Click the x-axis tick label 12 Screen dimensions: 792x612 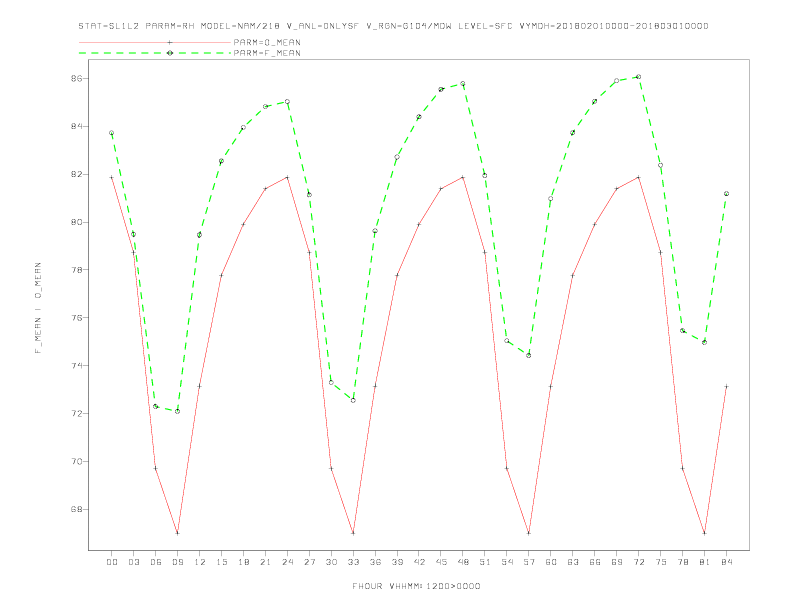(x=200, y=562)
